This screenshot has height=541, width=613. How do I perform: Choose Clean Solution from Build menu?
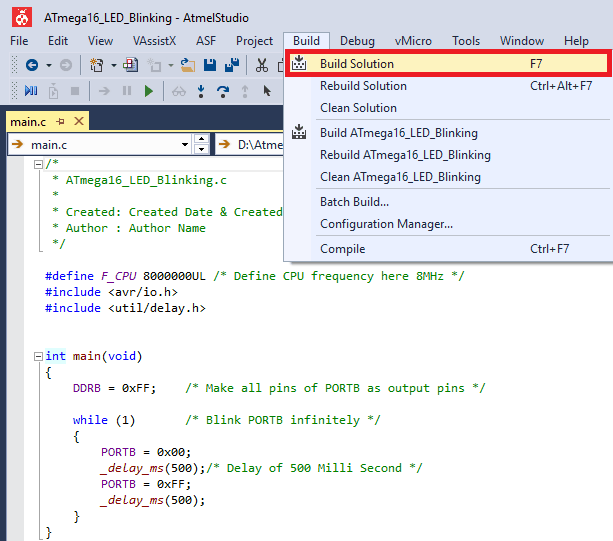(x=448, y=107)
